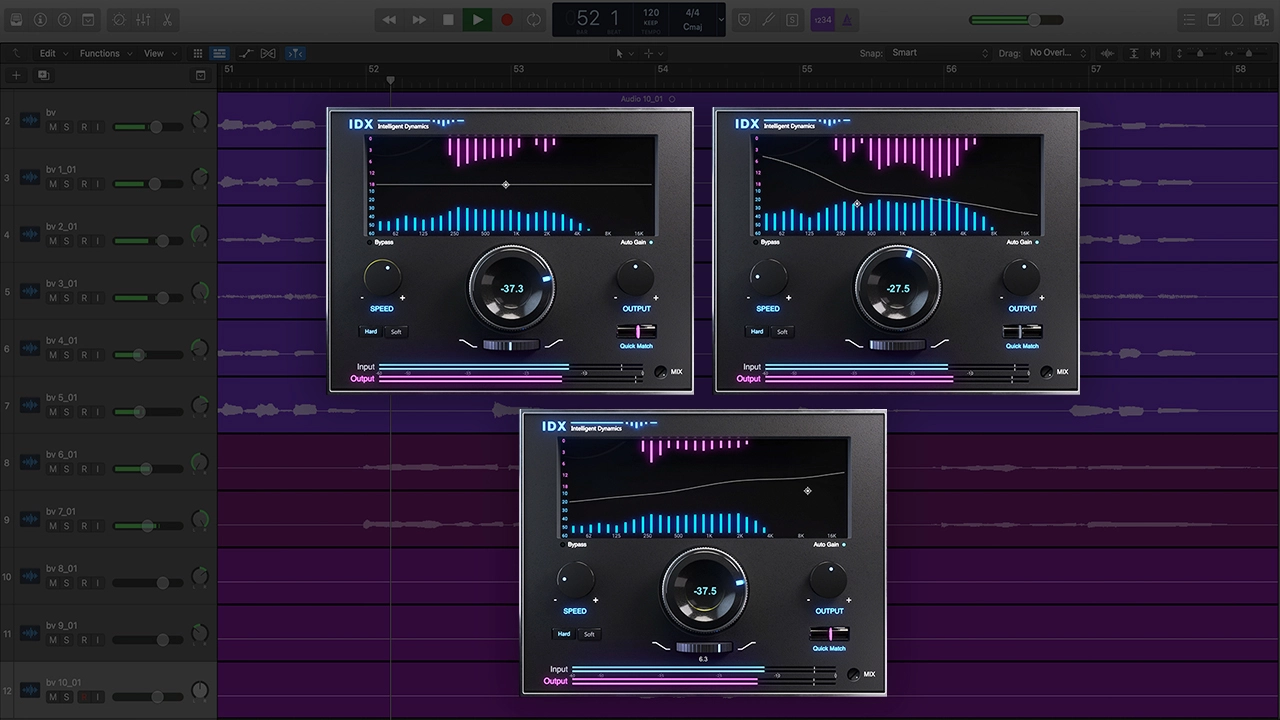The image size is (1280, 720).
Task: Enable input monitoring on bv 4_01
Action: click(x=98, y=355)
